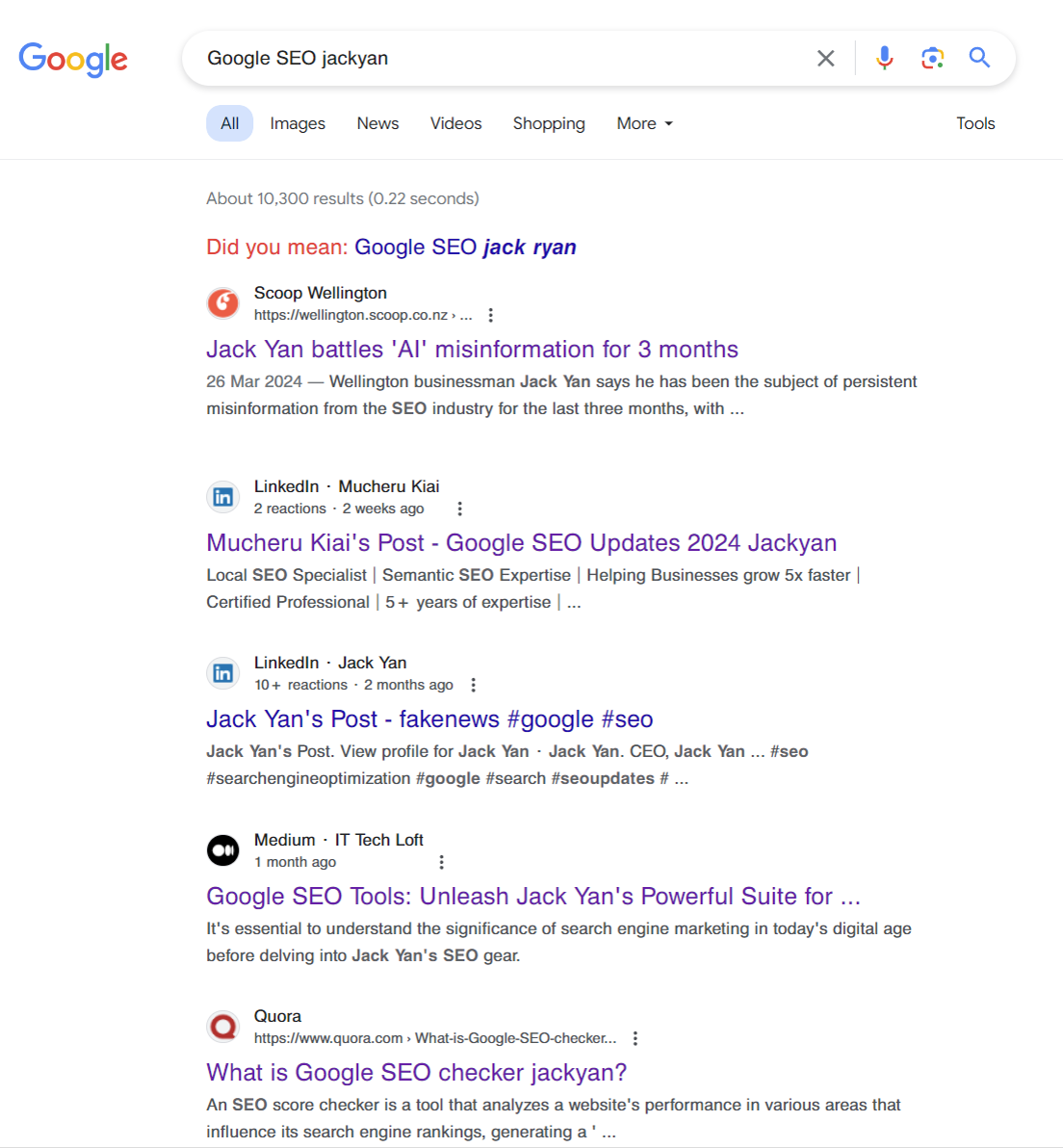
Task: Open three-dot menu for Medium result
Action: (441, 863)
